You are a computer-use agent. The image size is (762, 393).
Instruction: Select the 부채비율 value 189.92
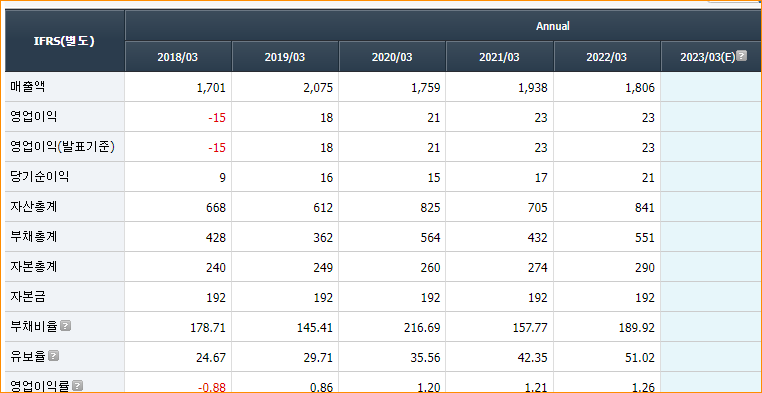637,328
